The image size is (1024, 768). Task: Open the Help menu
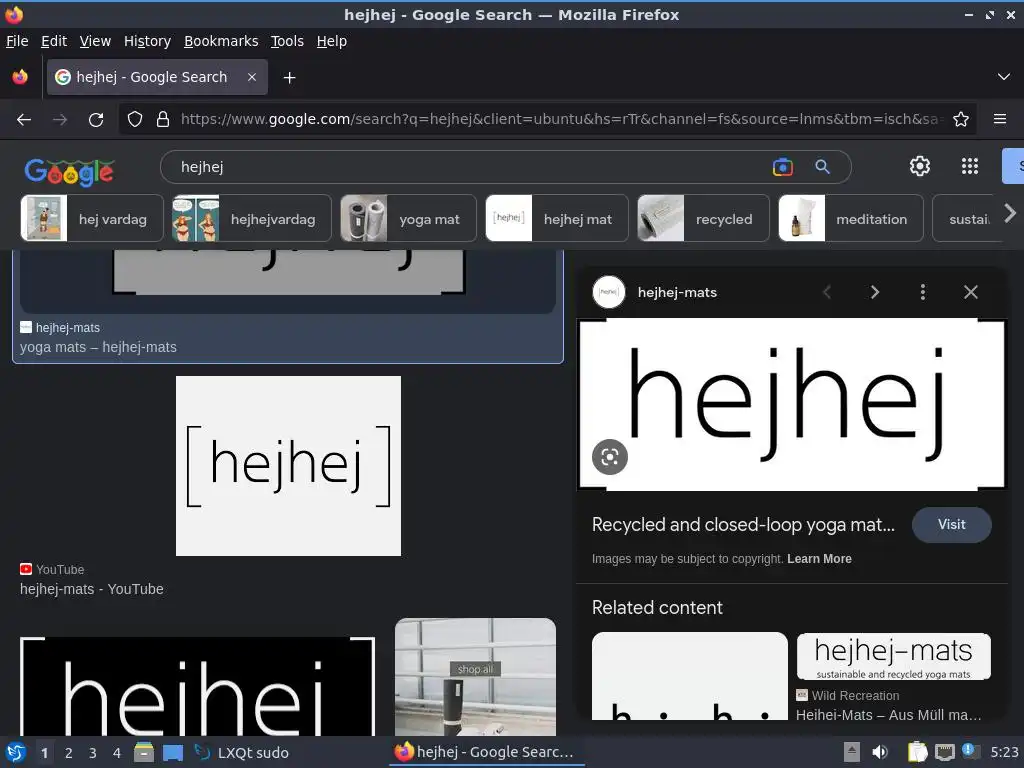tap(332, 41)
